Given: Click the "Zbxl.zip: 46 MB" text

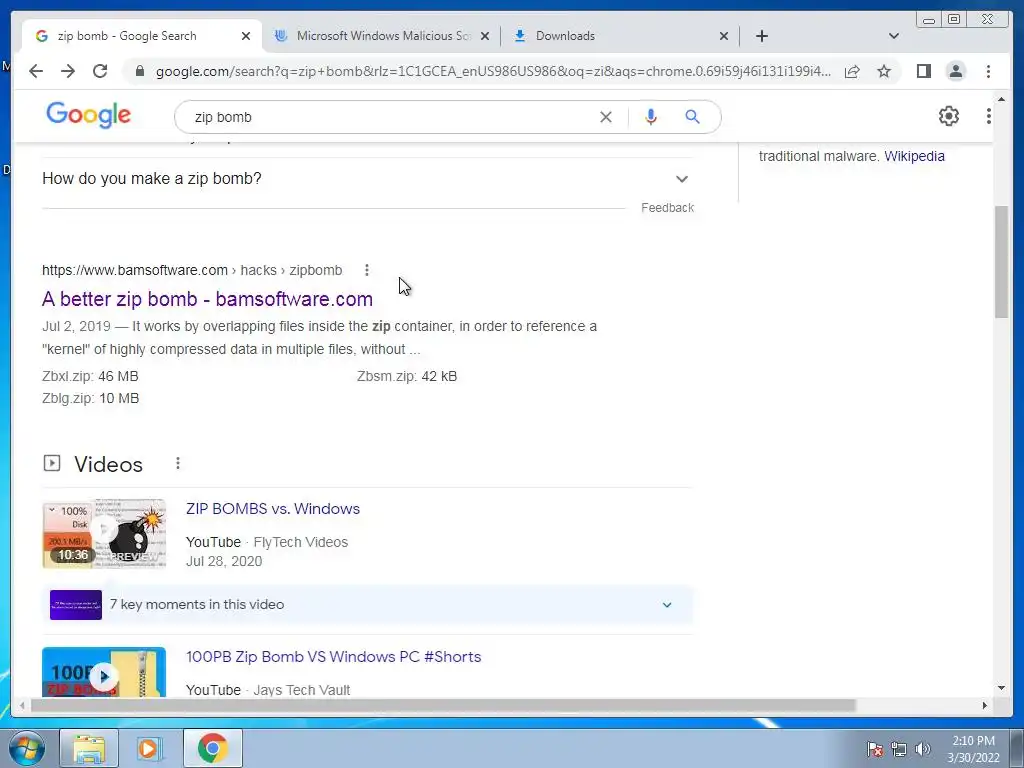Looking at the screenshot, I should click(x=90, y=376).
